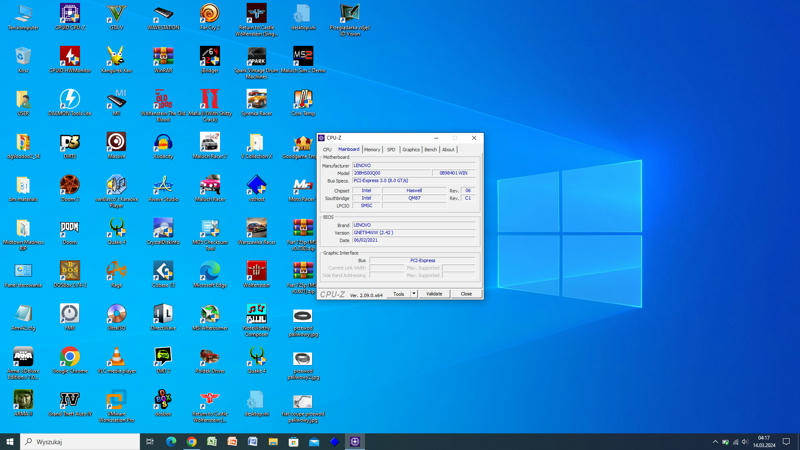Image resolution: width=800 pixels, height=450 pixels.
Task: Launch the Arma desktop shortcut
Action: click(23, 363)
